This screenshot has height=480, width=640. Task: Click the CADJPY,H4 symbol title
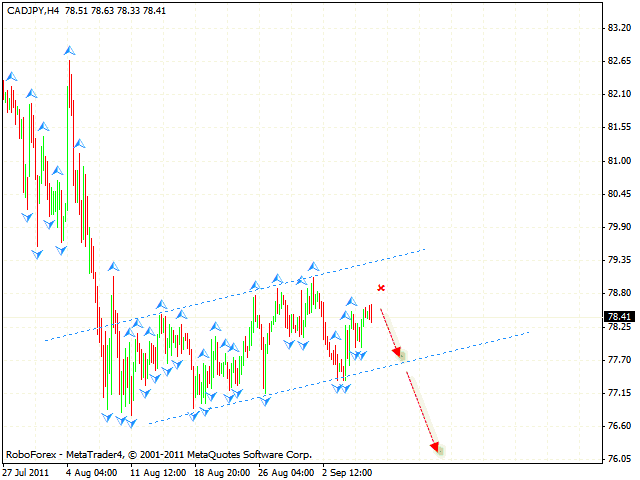click(x=33, y=11)
